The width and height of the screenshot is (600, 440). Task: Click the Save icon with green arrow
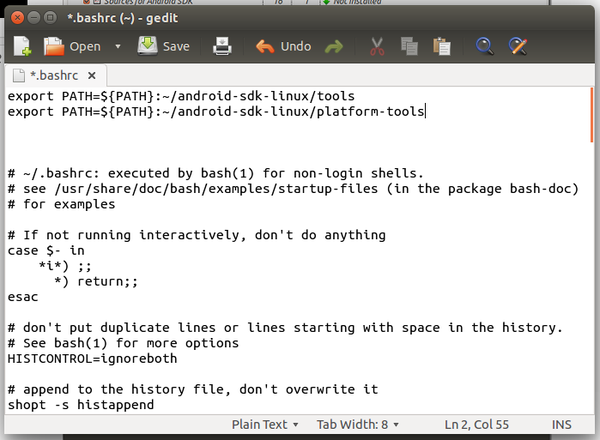pos(148,46)
